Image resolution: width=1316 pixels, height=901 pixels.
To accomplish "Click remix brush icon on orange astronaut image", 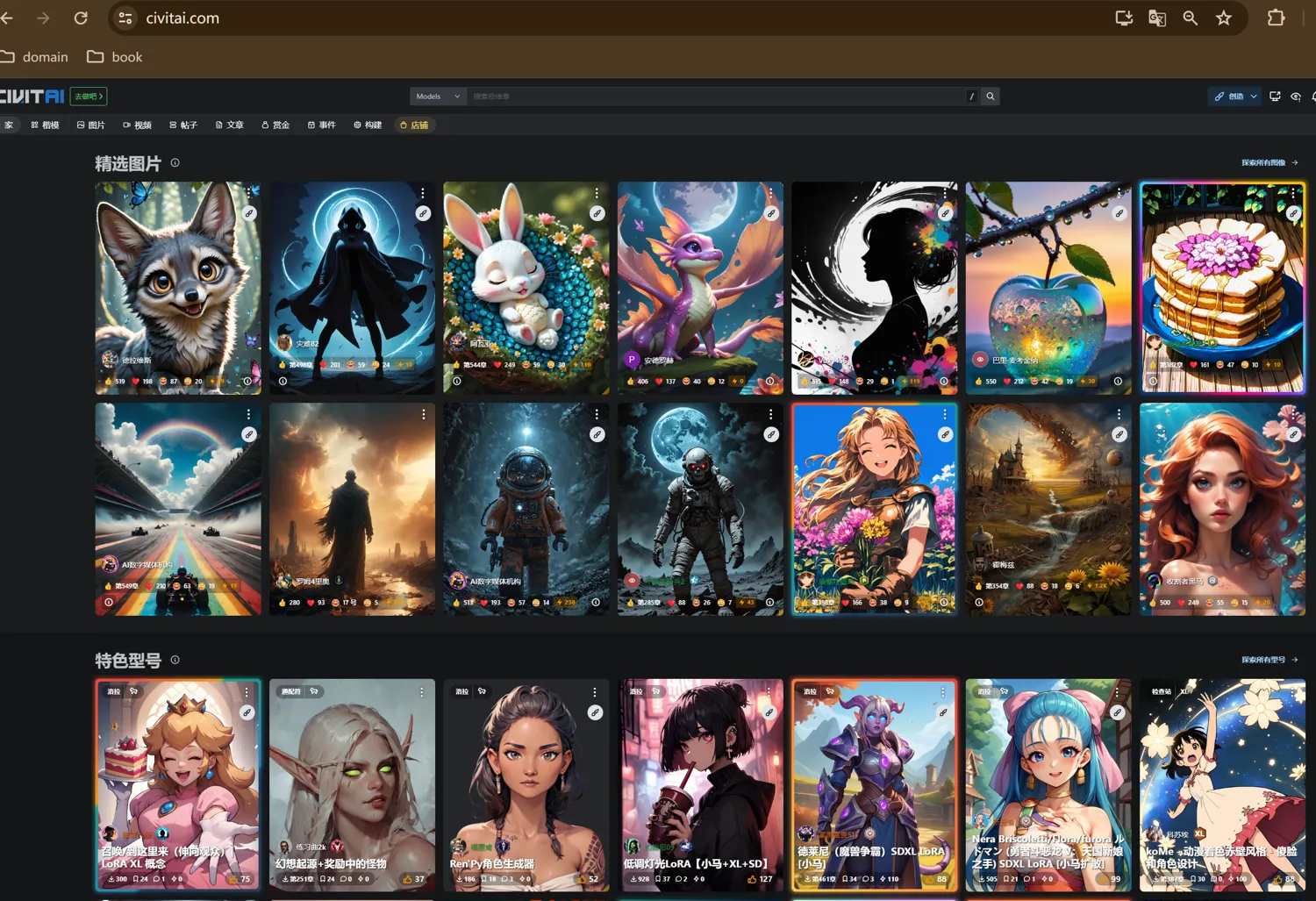I will tap(597, 434).
